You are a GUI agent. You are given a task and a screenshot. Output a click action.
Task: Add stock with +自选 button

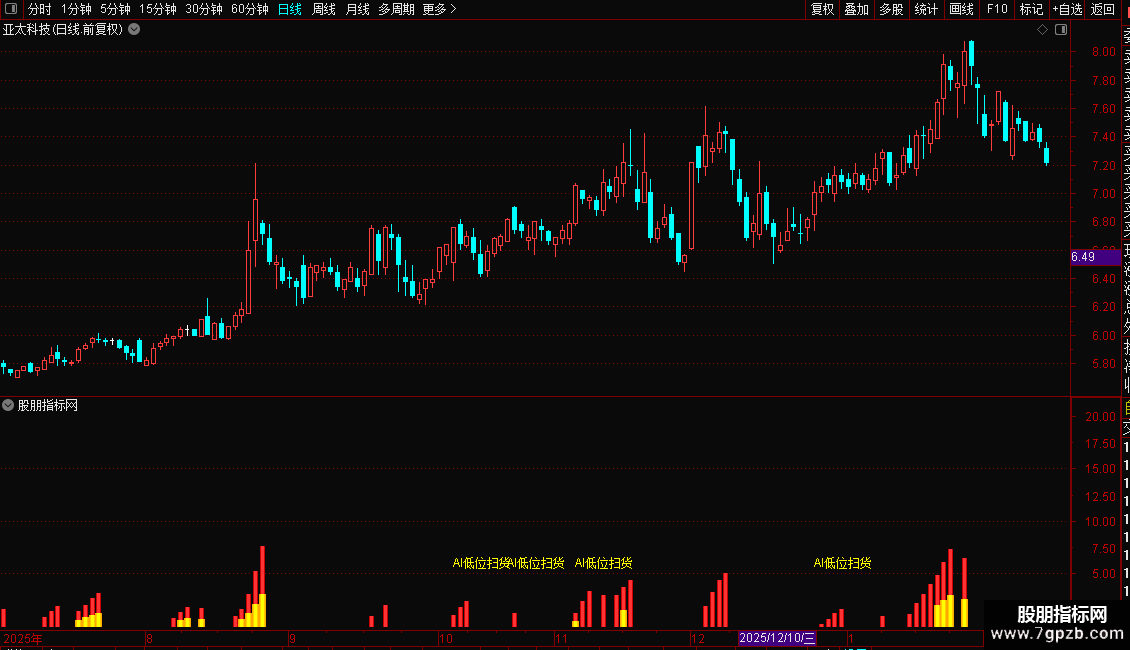[1067, 9]
